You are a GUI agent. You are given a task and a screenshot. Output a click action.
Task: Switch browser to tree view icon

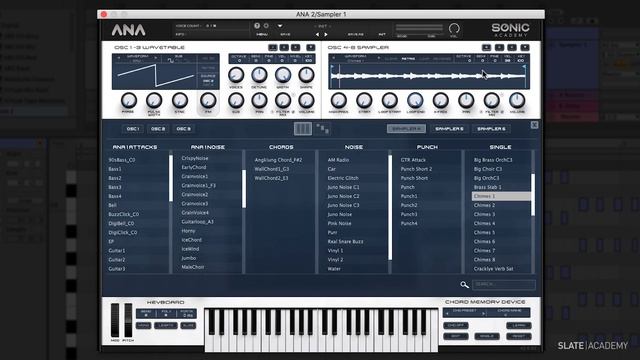(x=322, y=129)
